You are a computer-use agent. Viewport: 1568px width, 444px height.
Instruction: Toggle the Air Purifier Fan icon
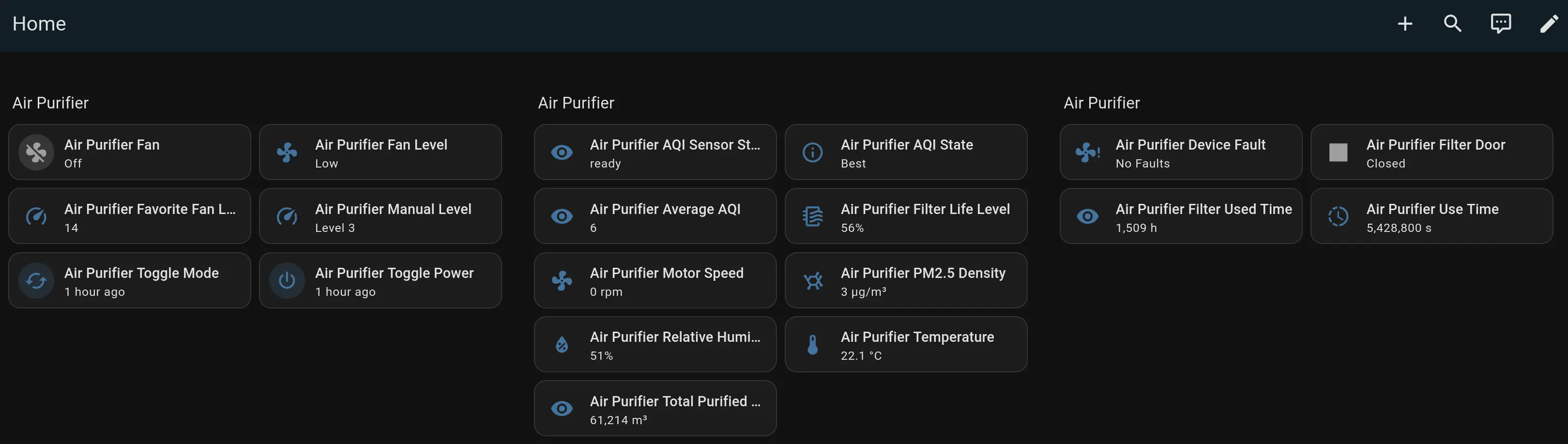coord(36,152)
